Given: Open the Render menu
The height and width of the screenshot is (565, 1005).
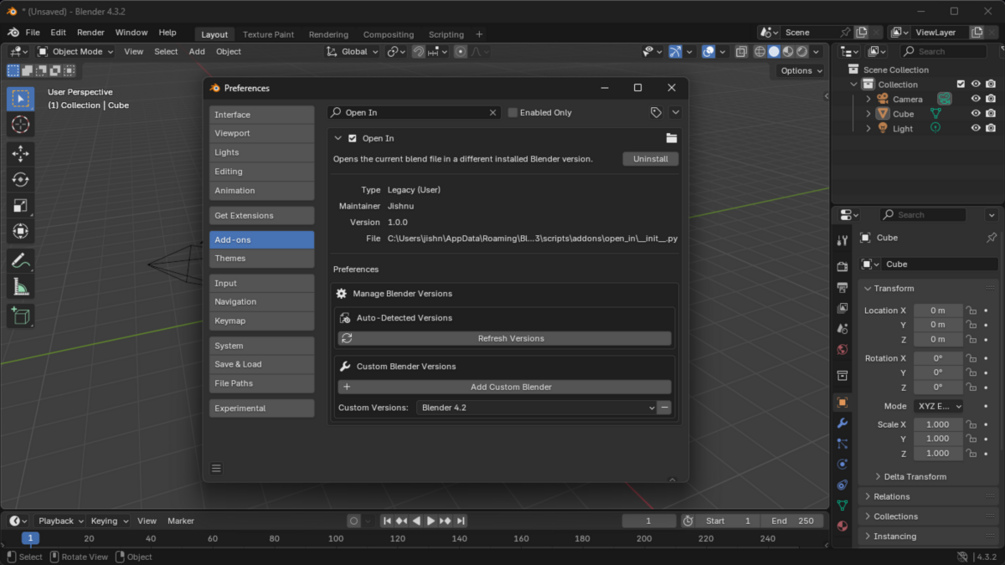Looking at the screenshot, I should 90,32.
